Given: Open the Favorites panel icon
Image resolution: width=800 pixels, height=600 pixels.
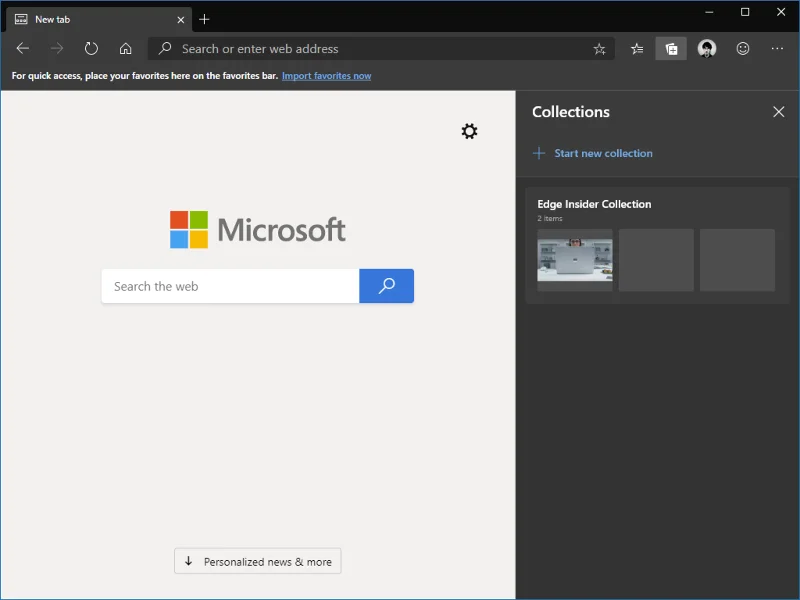Looking at the screenshot, I should 637,48.
